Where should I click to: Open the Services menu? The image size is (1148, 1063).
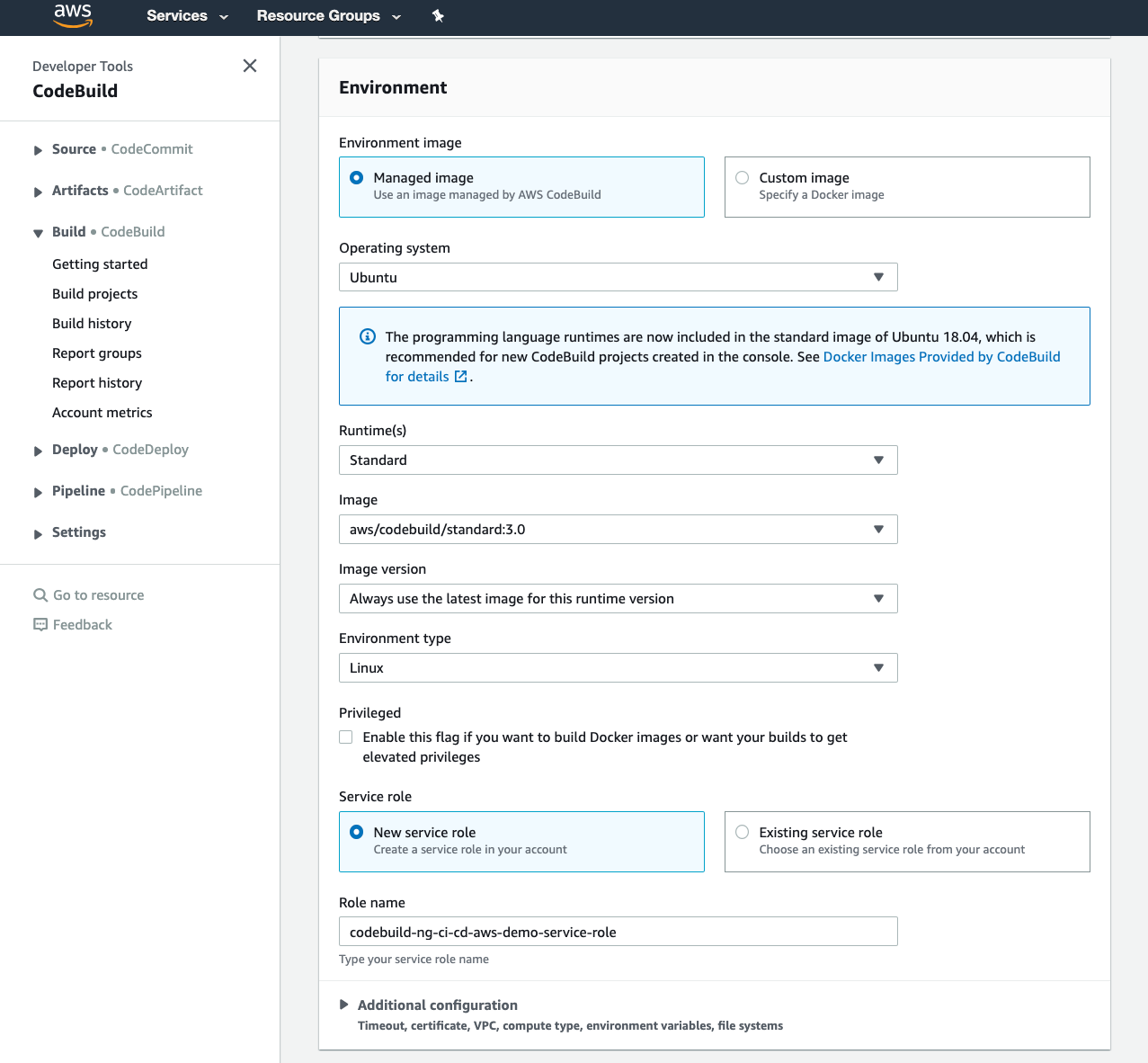click(x=187, y=16)
